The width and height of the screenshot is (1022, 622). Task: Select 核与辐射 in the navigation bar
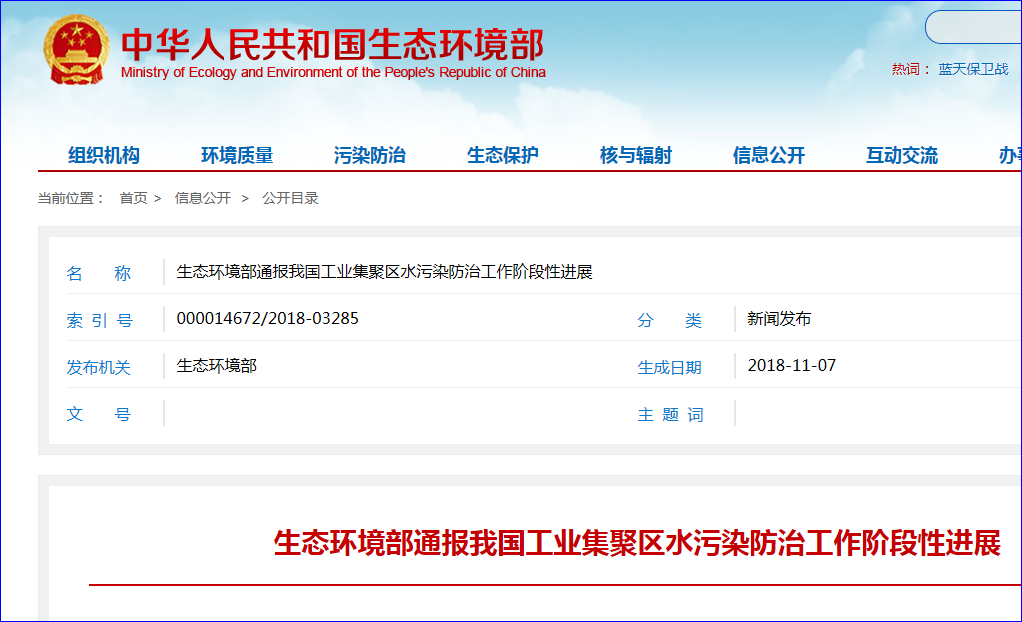[x=636, y=155]
